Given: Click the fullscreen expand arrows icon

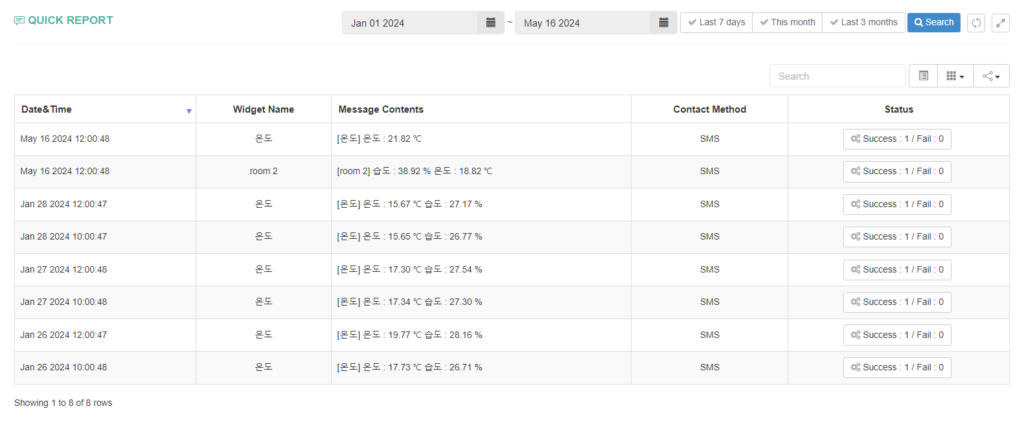Looking at the screenshot, I should (x=1000, y=23).
